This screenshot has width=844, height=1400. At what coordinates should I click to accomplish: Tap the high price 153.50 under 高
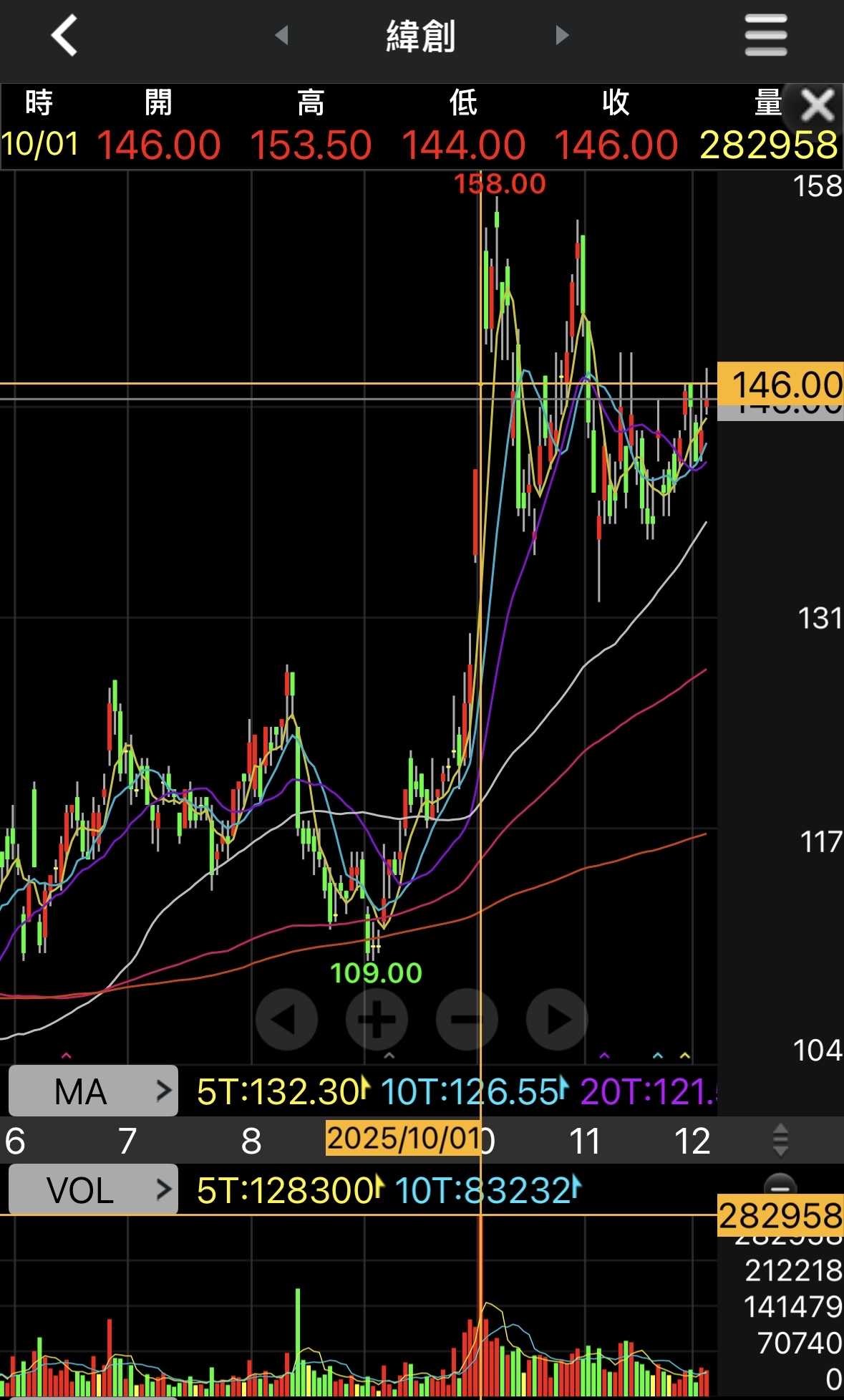click(x=311, y=145)
